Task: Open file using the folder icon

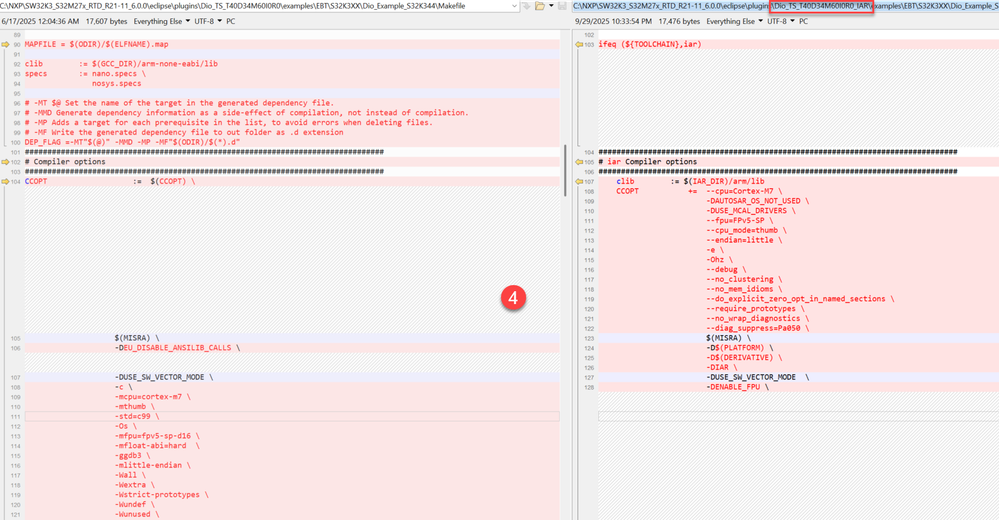Action: click(x=540, y=6)
